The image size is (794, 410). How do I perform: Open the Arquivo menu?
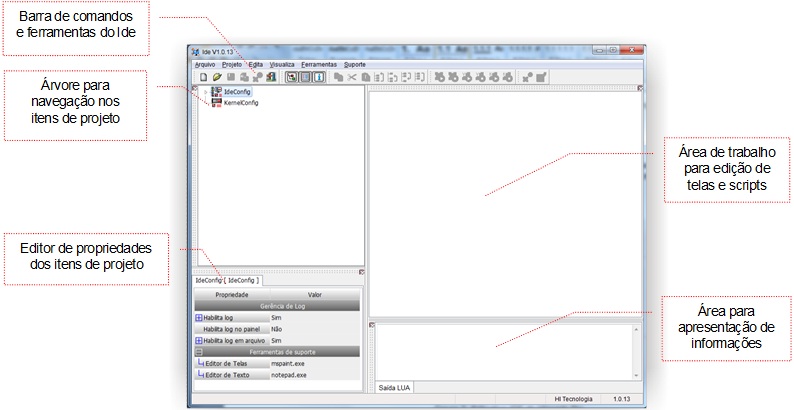click(x=205, y=65)
